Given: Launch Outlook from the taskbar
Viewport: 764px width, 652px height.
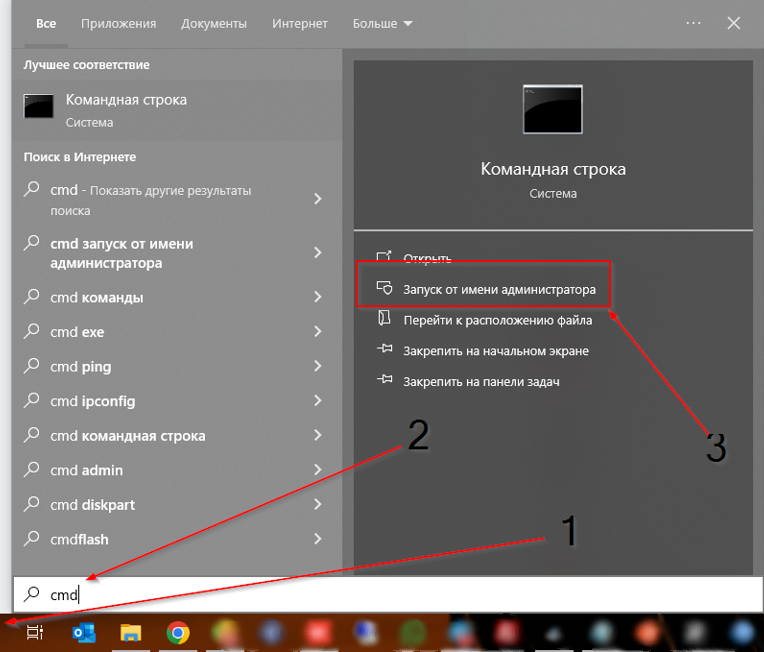Looking at the screenshot, I should pos(84,633).
